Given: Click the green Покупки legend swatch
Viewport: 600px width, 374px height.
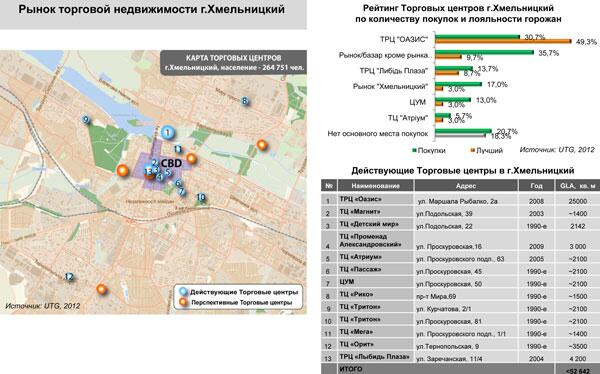Looking at the screenshot, I should pyautogui.click(x=414, y=150).
